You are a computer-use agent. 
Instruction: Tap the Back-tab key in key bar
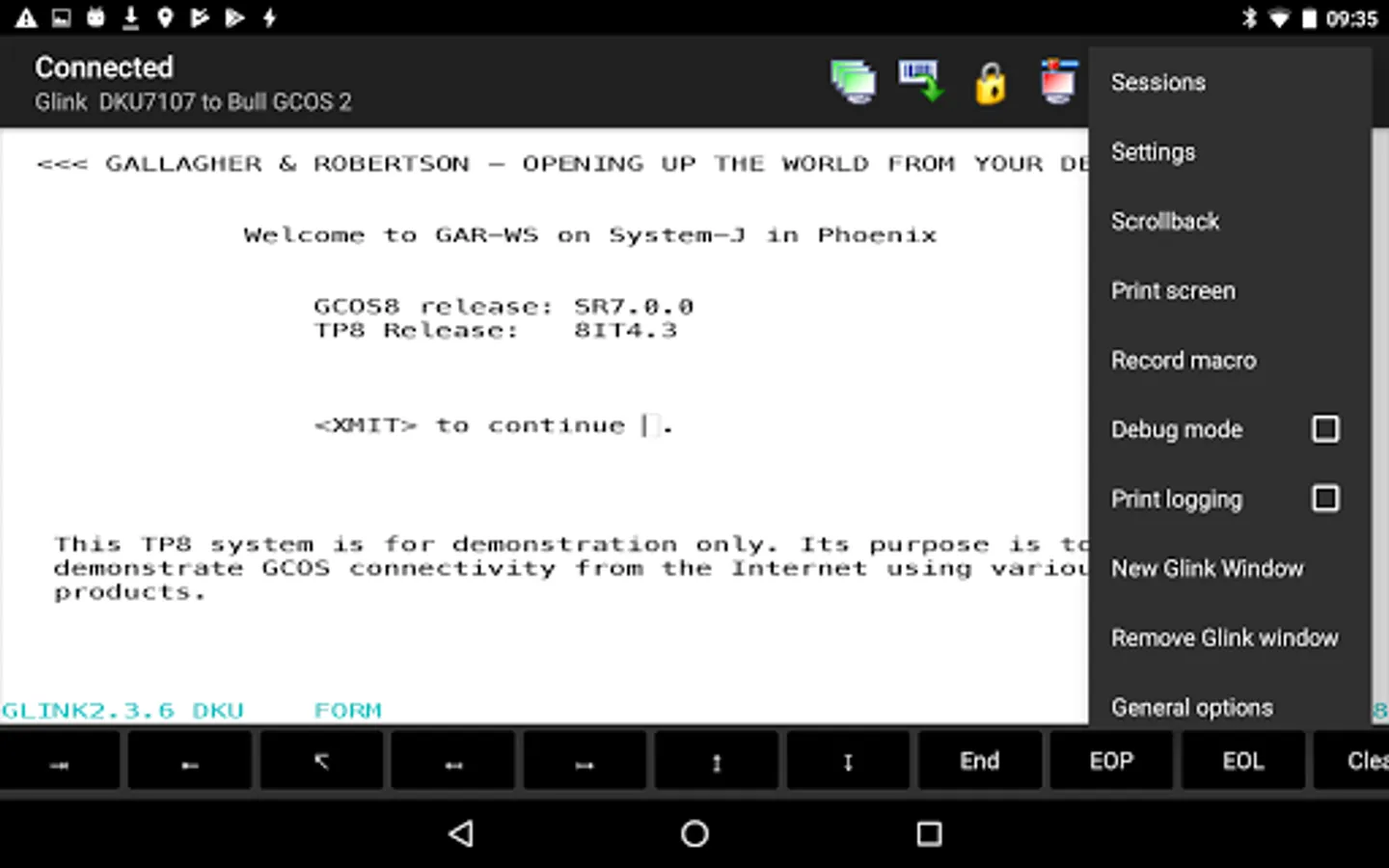pos(190,762)
